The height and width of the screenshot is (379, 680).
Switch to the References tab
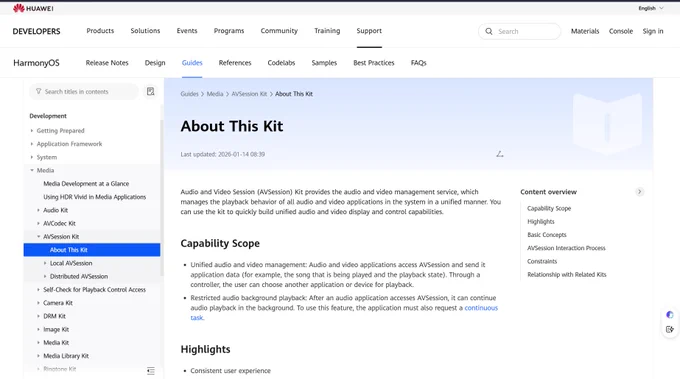(235, 63)
